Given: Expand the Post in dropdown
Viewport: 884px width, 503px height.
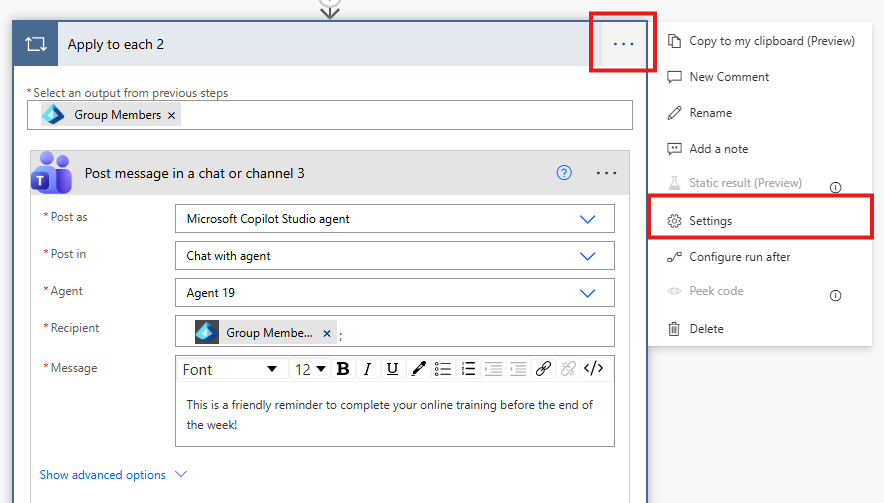Looking at the screenshot, I should (588, 256).
